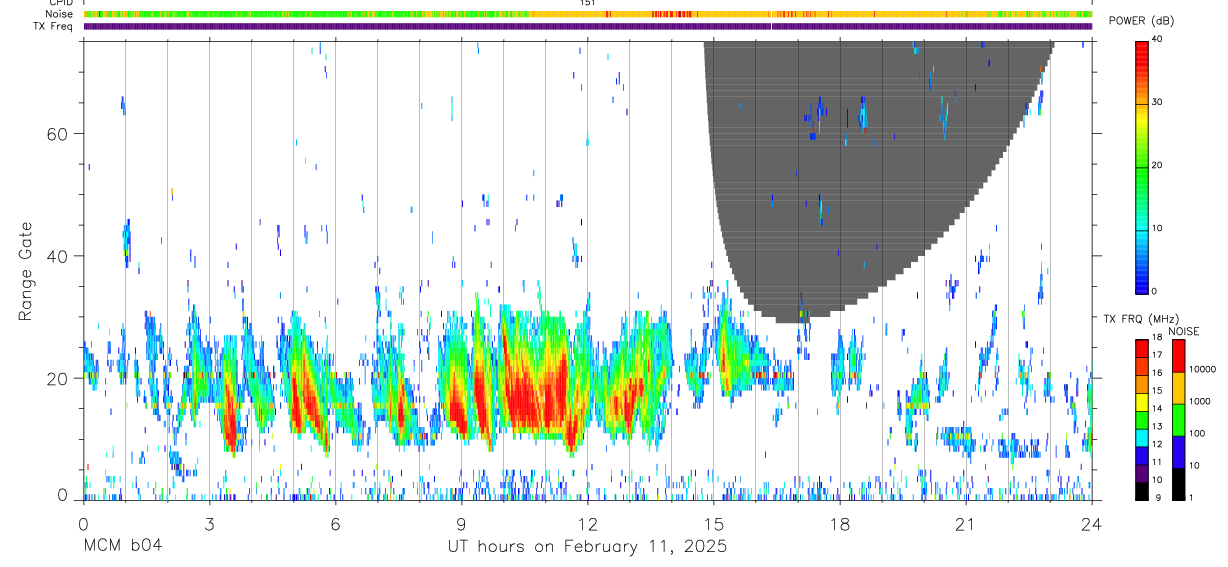Click the 6 hour label on UT axis
Image resolution: width=1228 pixels, height=567 pixels.
(335, 524)
